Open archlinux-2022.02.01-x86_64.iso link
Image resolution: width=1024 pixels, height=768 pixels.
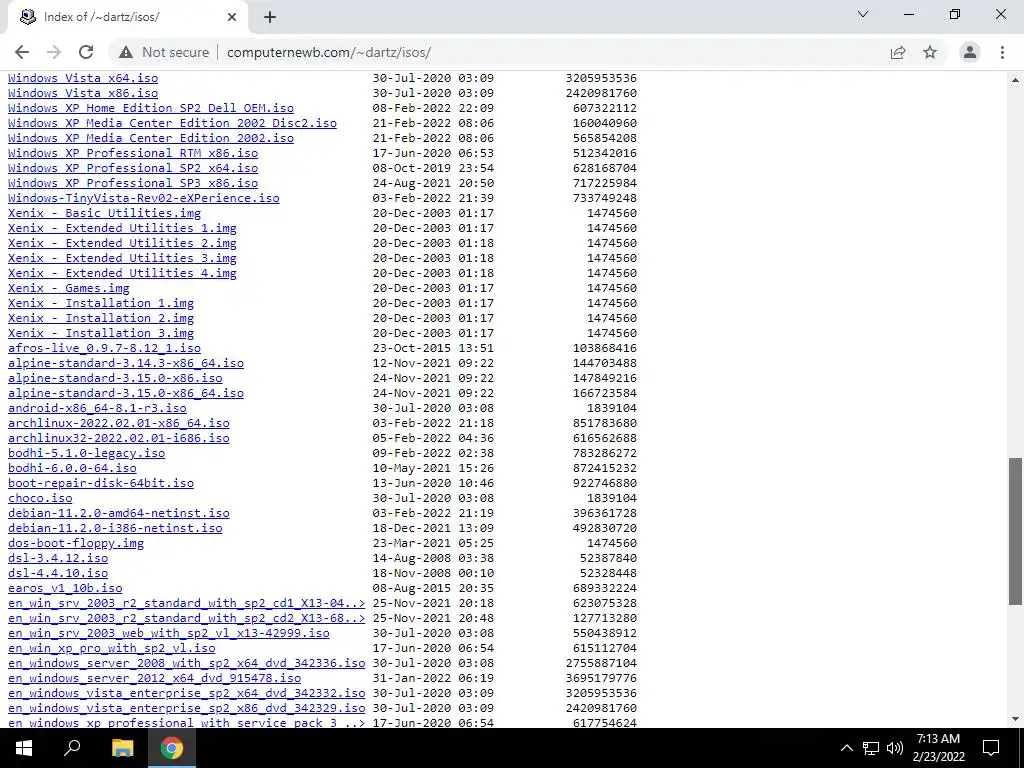(x=119, y=423)
